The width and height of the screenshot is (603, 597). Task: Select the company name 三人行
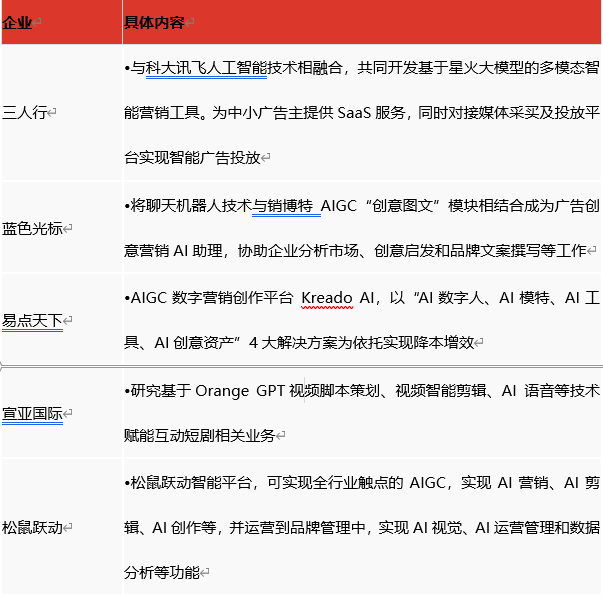click(x=24, y=113)
